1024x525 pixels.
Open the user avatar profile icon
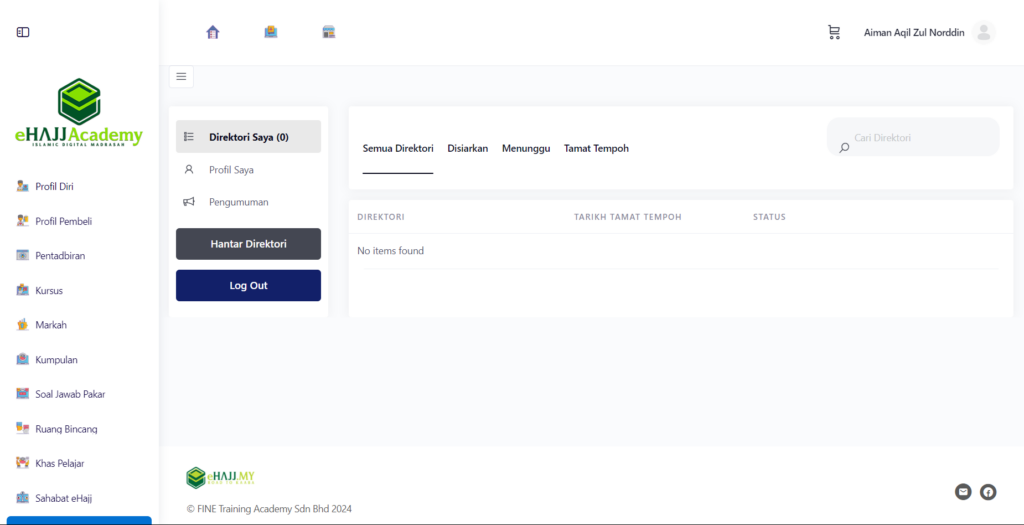coord(984,32)
